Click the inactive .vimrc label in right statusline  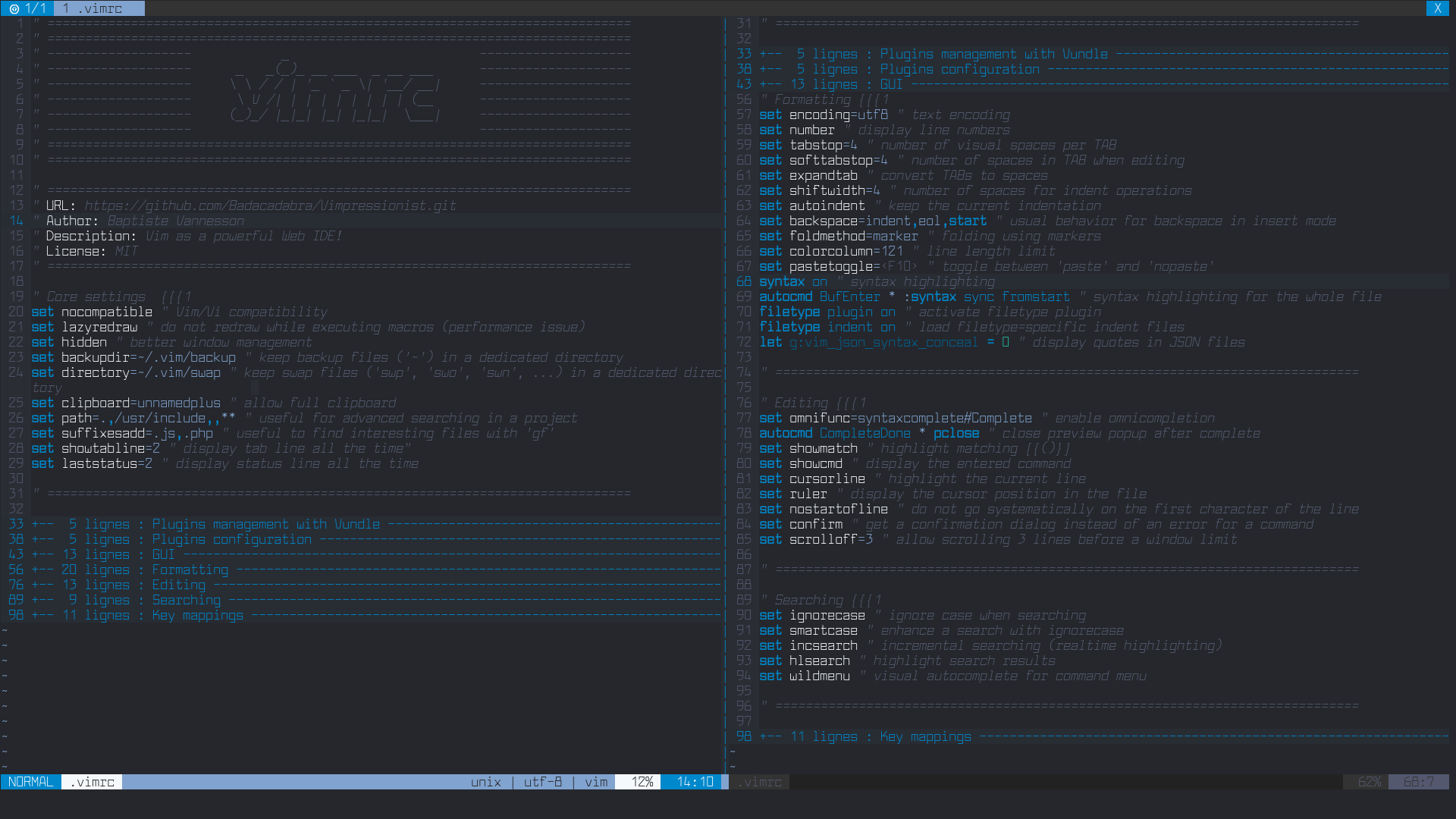pos(759,782)
